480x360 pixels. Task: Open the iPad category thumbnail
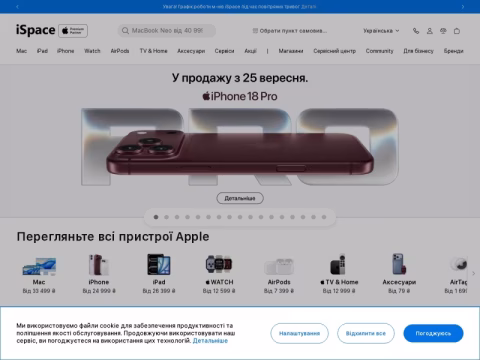click(x=159, y=265)
